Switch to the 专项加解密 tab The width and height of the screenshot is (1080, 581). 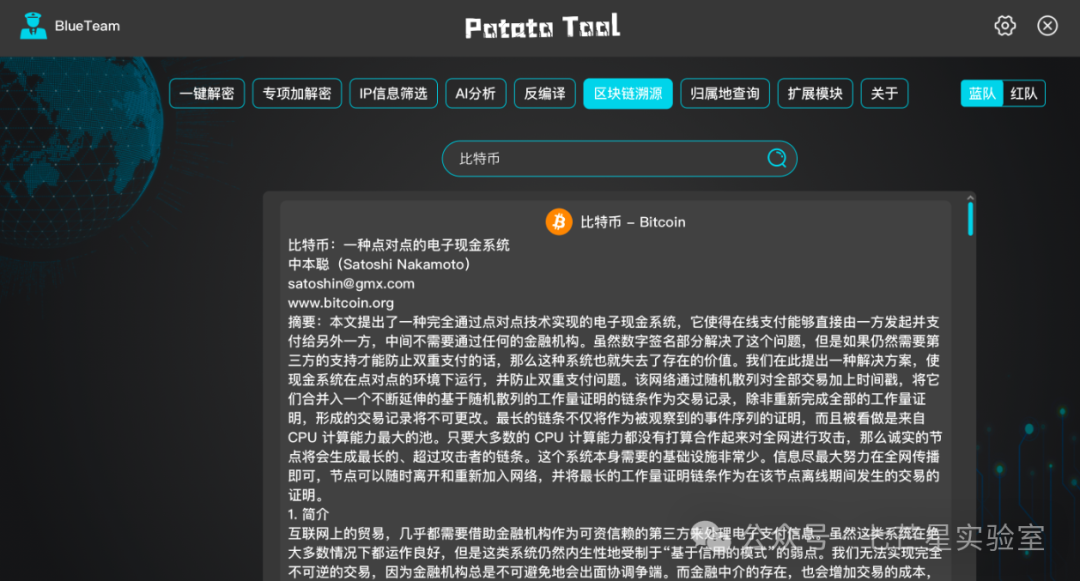pos(297,94)
